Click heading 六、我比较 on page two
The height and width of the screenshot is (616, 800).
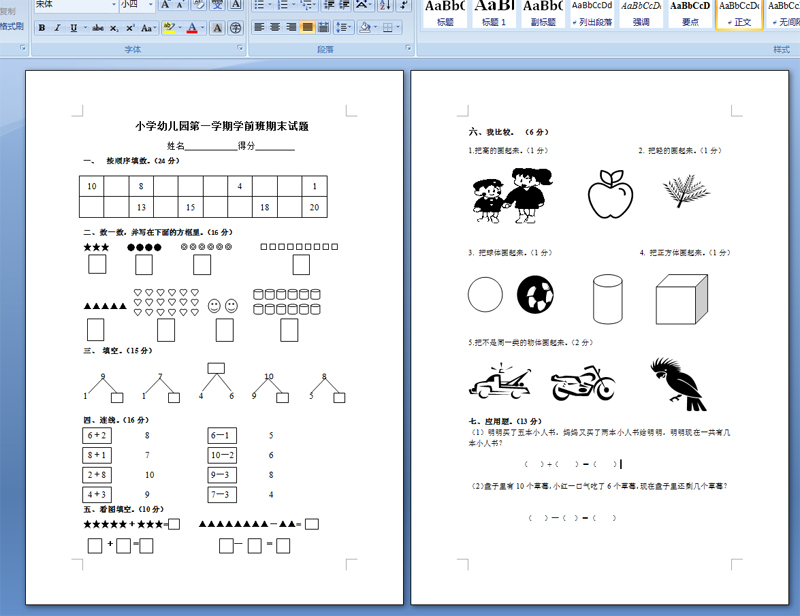pyautogui.click(x=508, y=132)
